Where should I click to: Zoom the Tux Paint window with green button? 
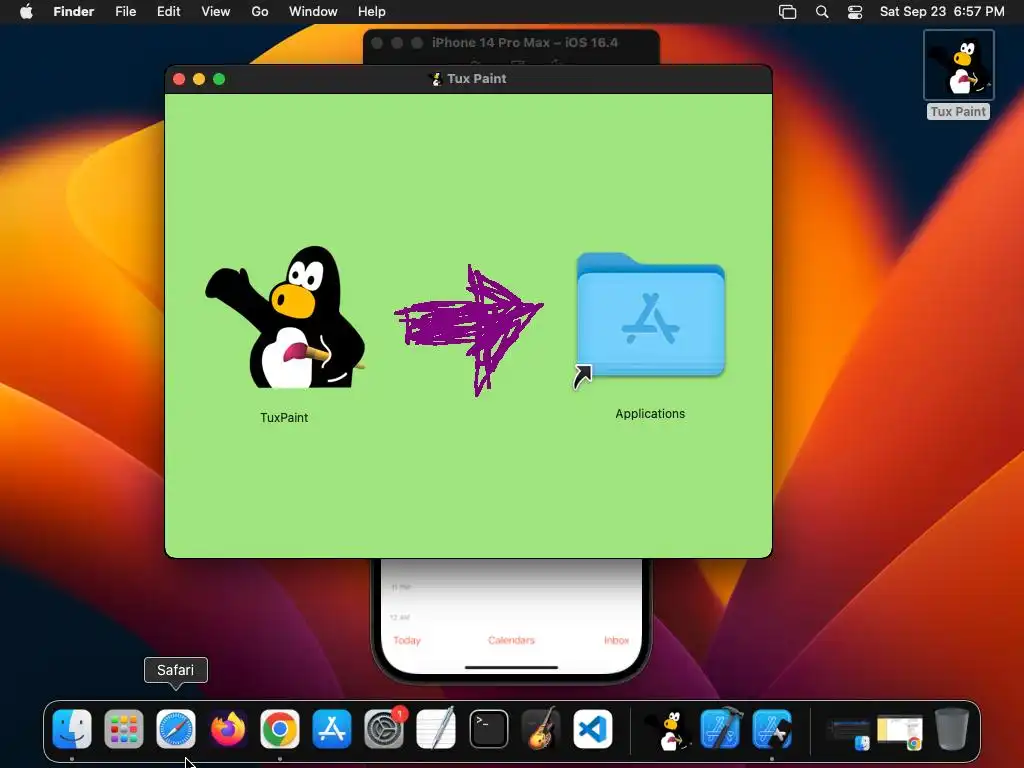click(219, 79)
